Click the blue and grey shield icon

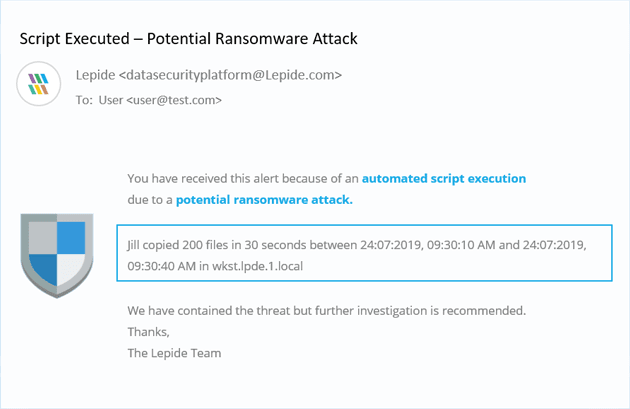(x=57, y=256)
